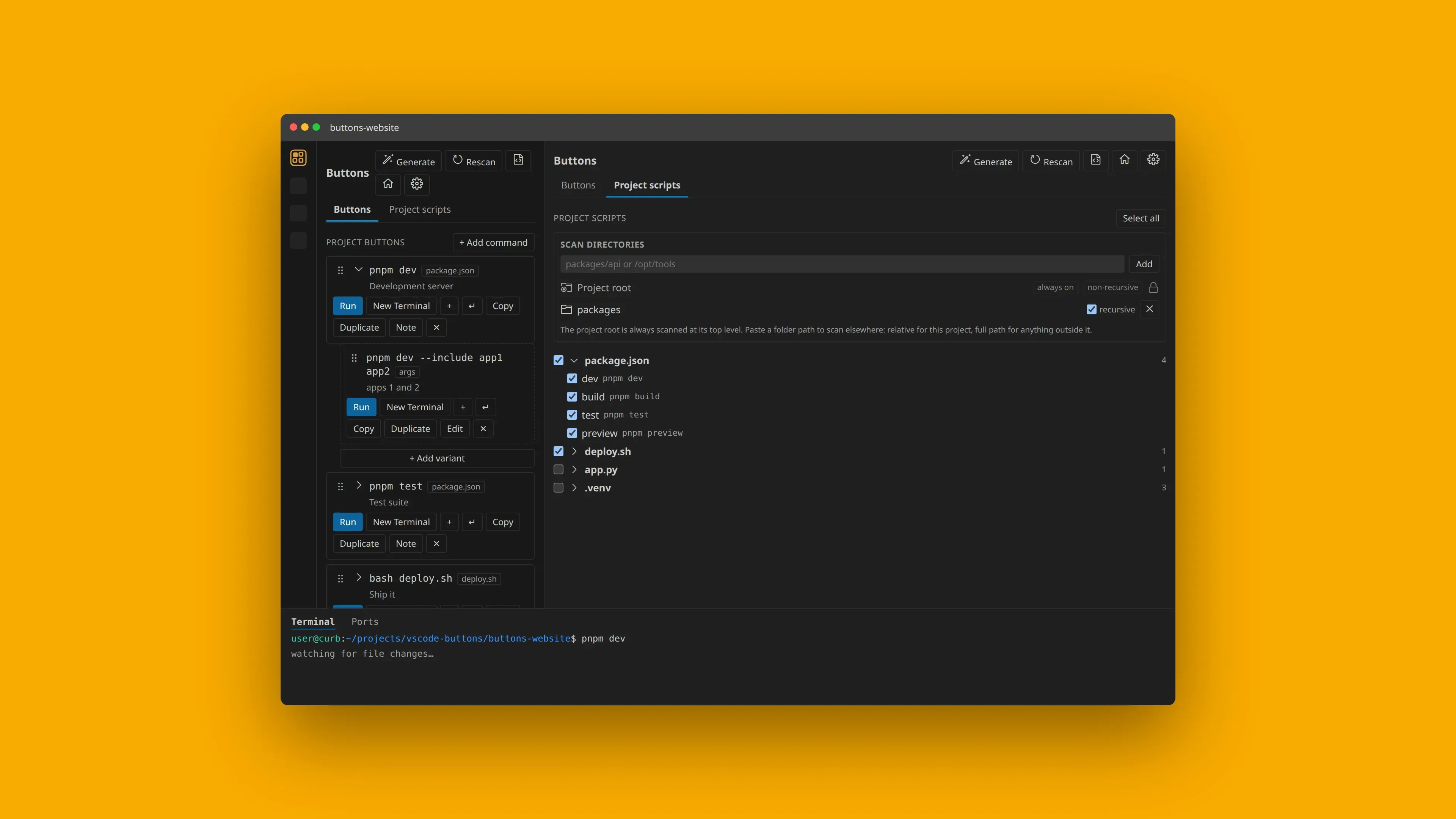Click file-code icon beside left Rescan button
This screenshot has width=1456, height=819.
pyautogui.click(x=518, y=160)
